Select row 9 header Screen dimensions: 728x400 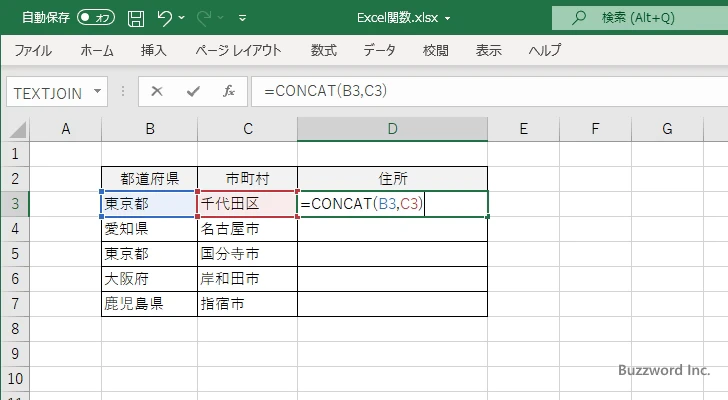point(15,354)
